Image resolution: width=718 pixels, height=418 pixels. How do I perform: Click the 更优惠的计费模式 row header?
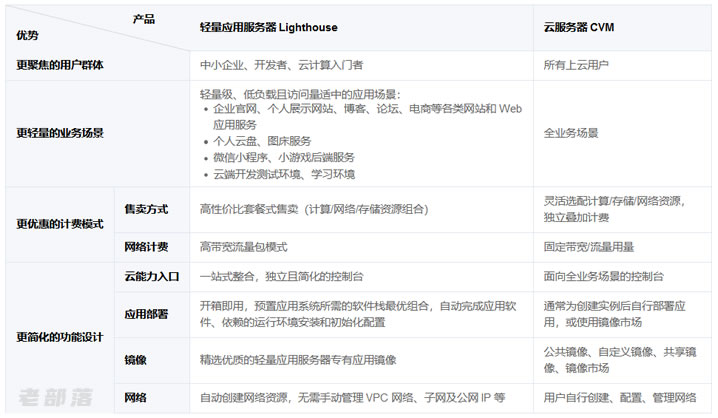pyautogui.click(x=60, y=223)
